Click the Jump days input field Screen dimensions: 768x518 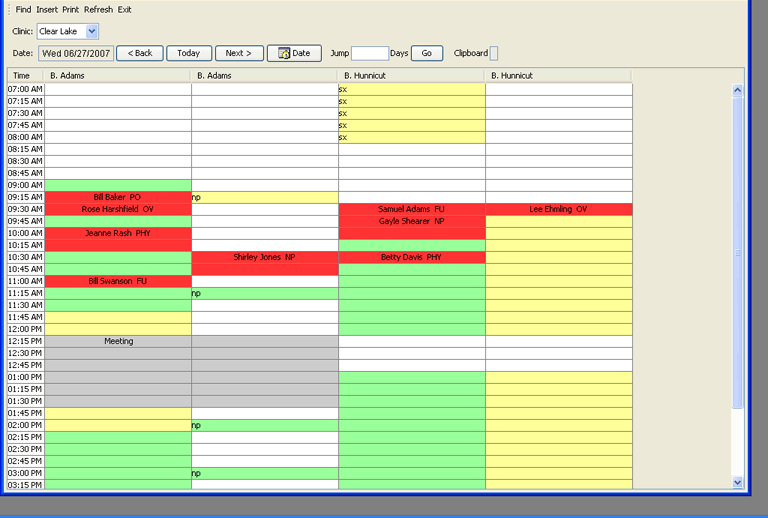pos(369,53)
